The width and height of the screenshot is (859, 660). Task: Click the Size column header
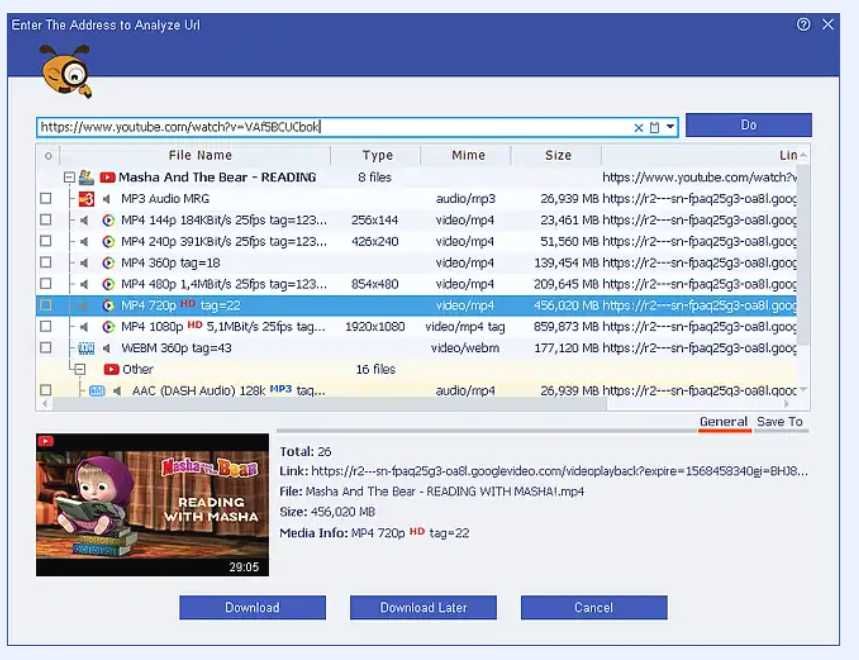click(x=557, y=156)
